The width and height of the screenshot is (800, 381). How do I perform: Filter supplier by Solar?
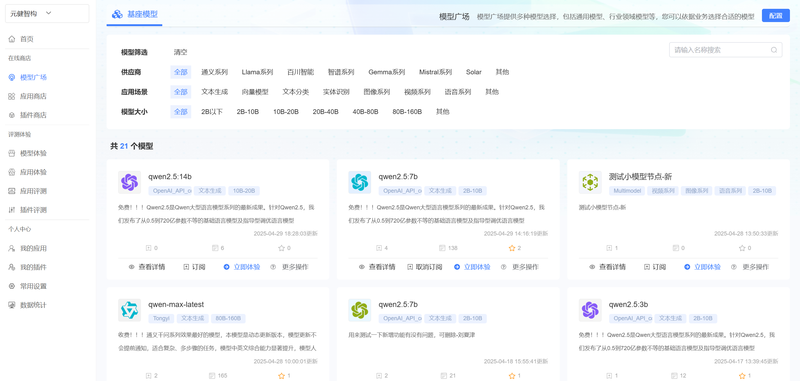click(473, 72)
